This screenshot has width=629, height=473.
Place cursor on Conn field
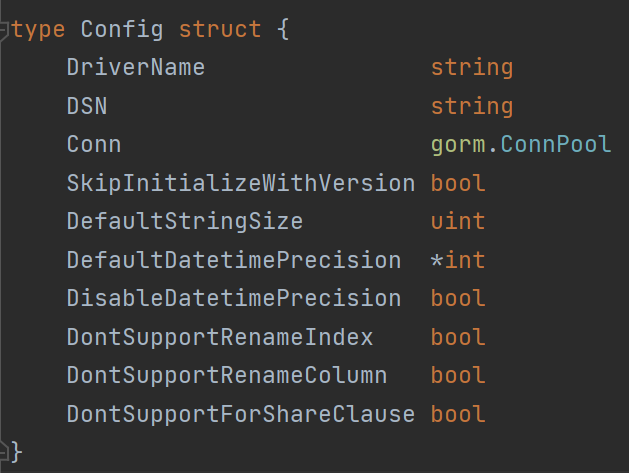pyautogui.click(x=94, y=145)
